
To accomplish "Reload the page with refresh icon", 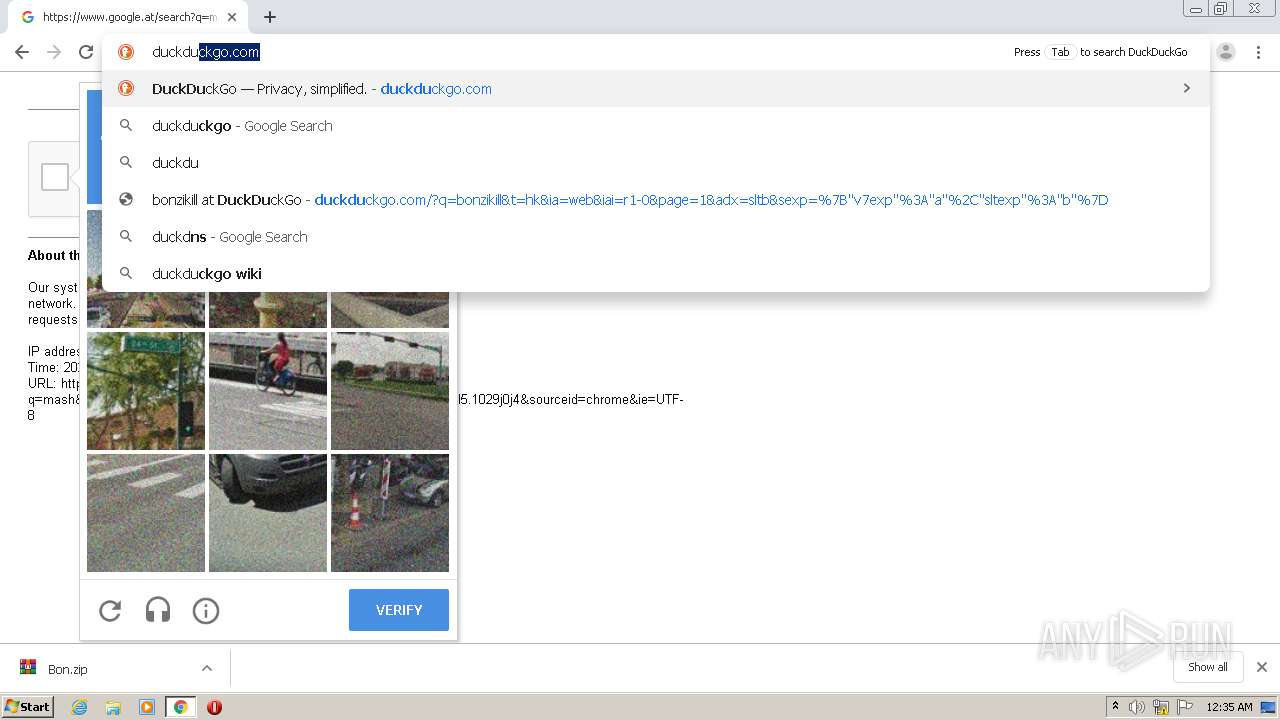I will pyautogui.click(x=86, y=52).
